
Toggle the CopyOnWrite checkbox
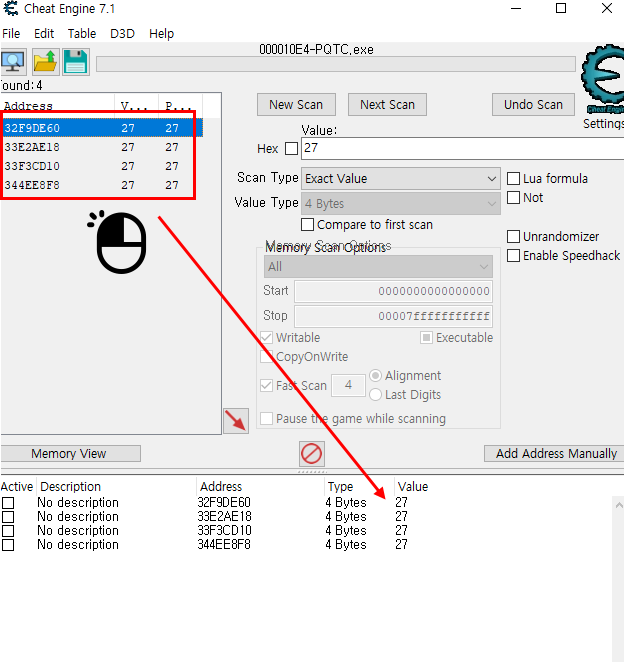[266, 357]
